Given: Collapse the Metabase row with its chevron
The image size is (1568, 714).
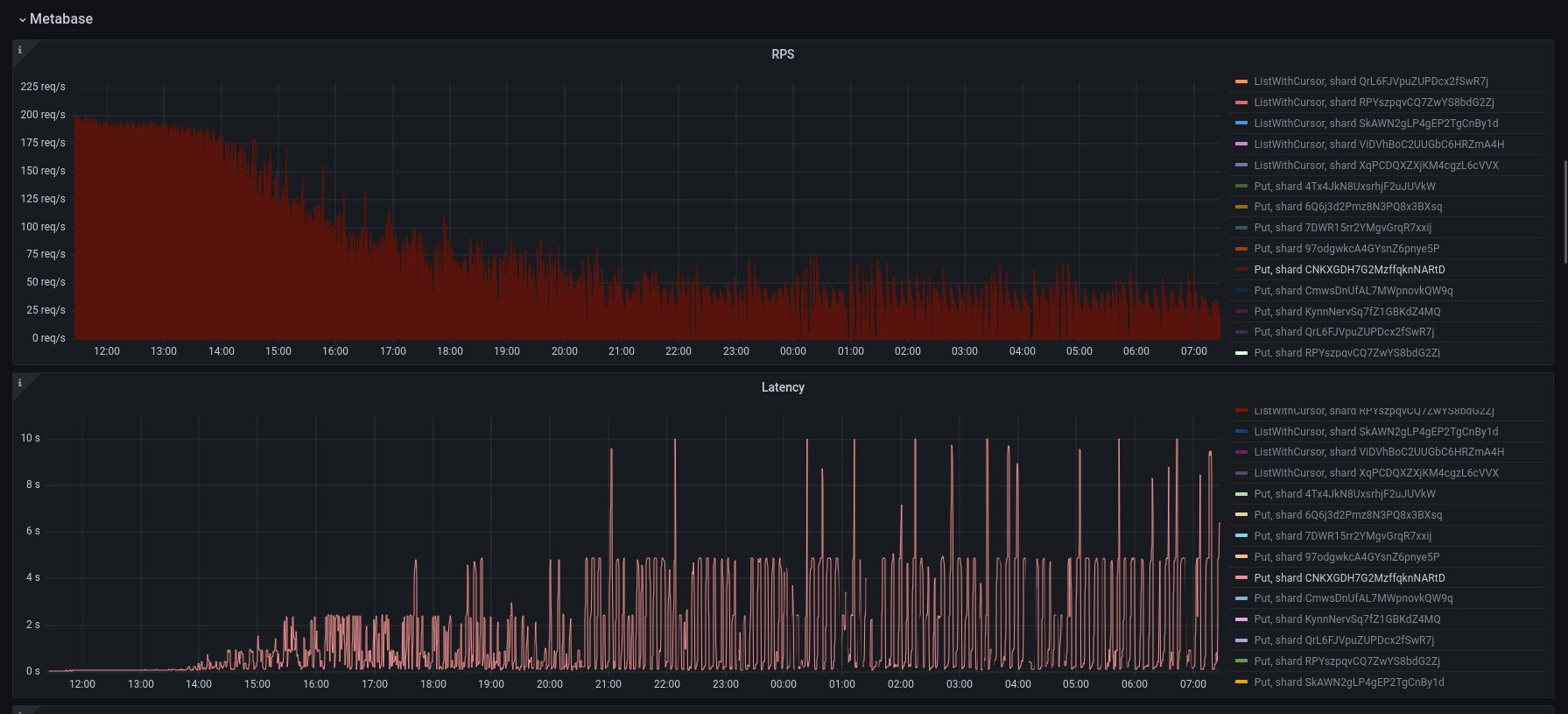Looking at the screenshot, I should (22, 19).
